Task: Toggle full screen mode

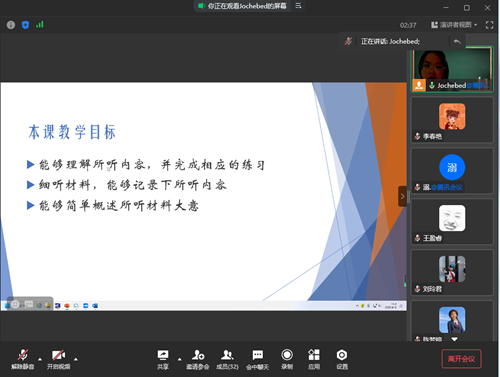Action: pyautogui.click(x=489, y=25)
